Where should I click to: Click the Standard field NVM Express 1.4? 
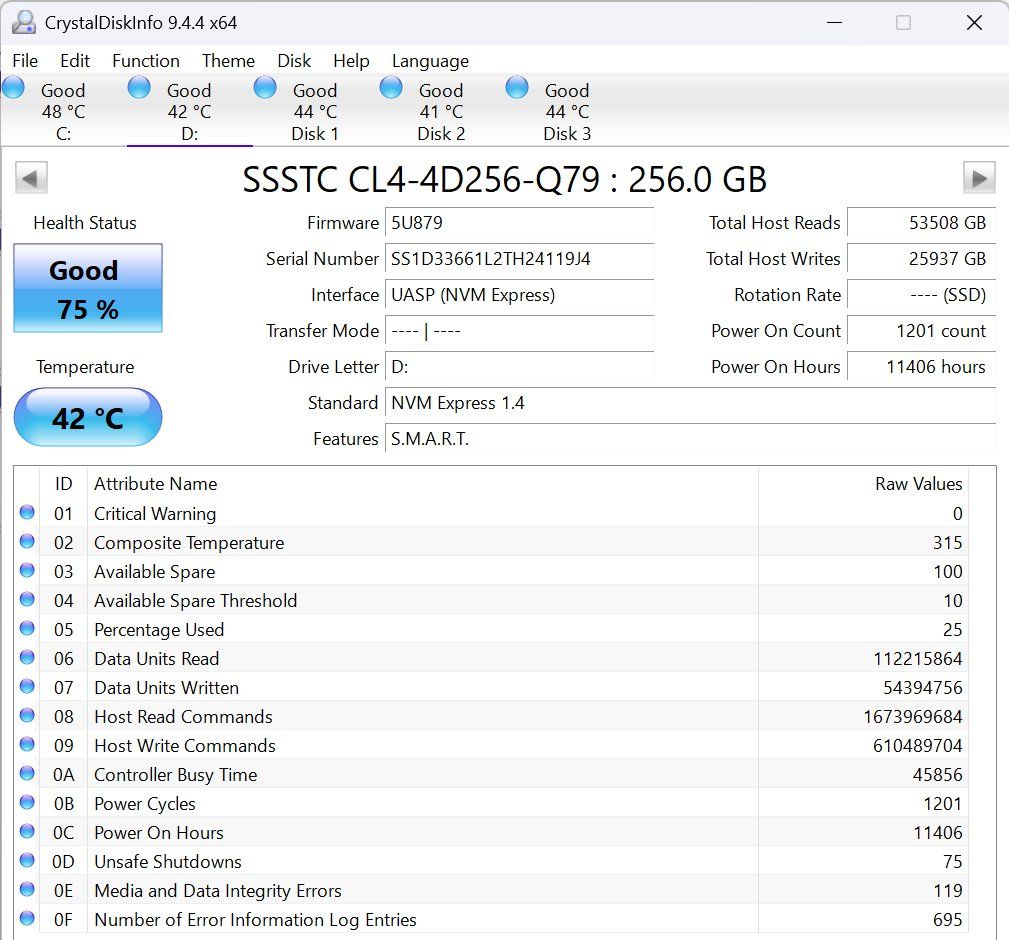pos(690,403)
